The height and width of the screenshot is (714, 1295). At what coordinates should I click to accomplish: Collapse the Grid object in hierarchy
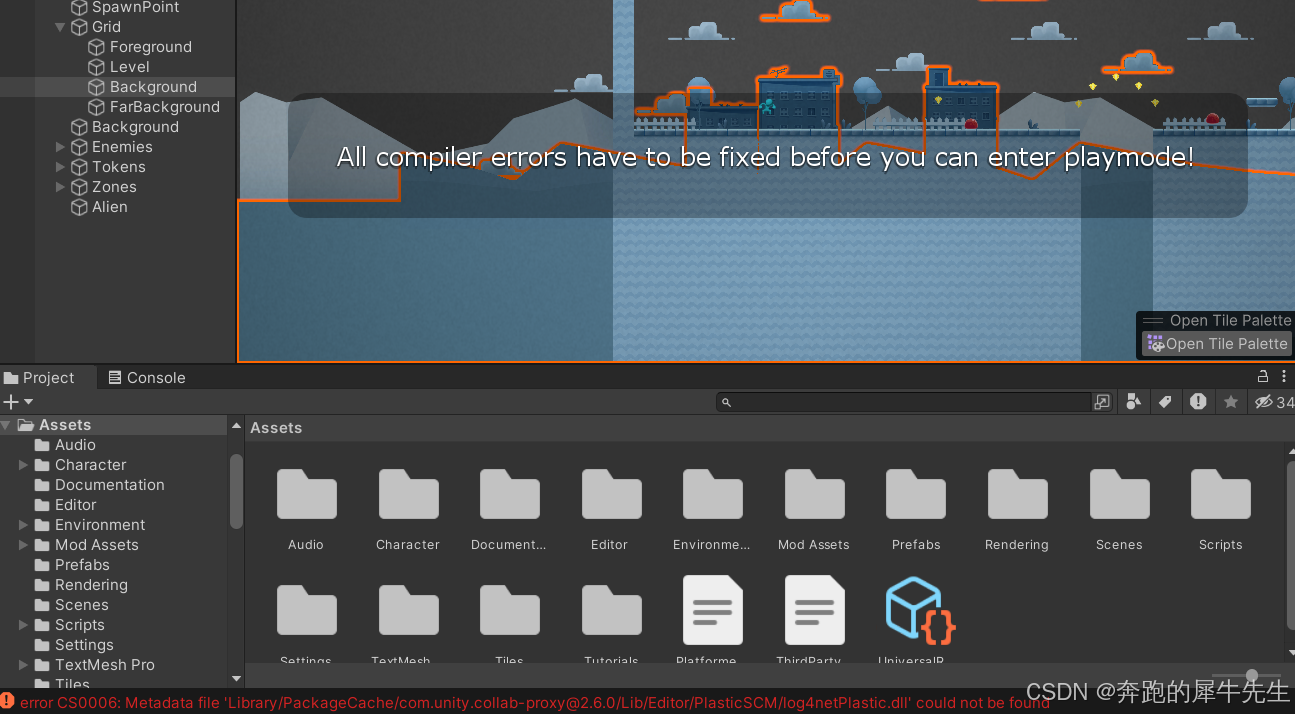point(61,27)
